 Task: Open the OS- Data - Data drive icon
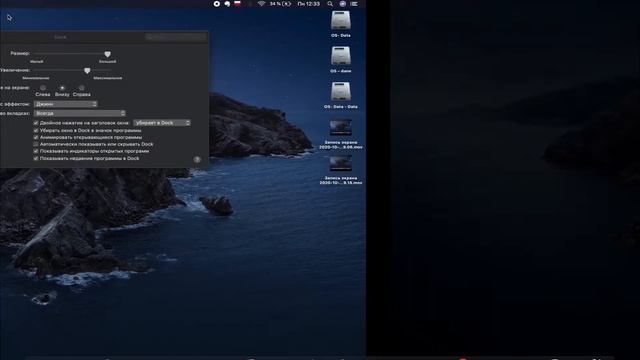[340, 91]
